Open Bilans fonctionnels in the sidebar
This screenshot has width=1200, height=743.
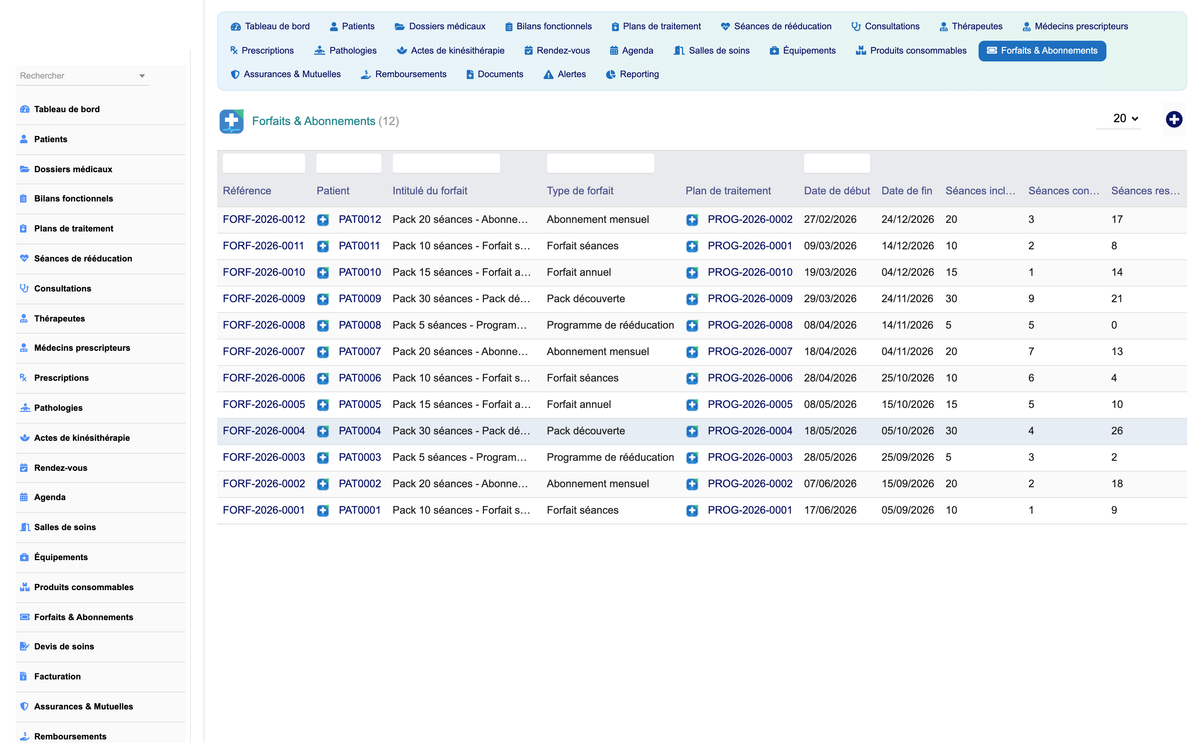point(74,199)
